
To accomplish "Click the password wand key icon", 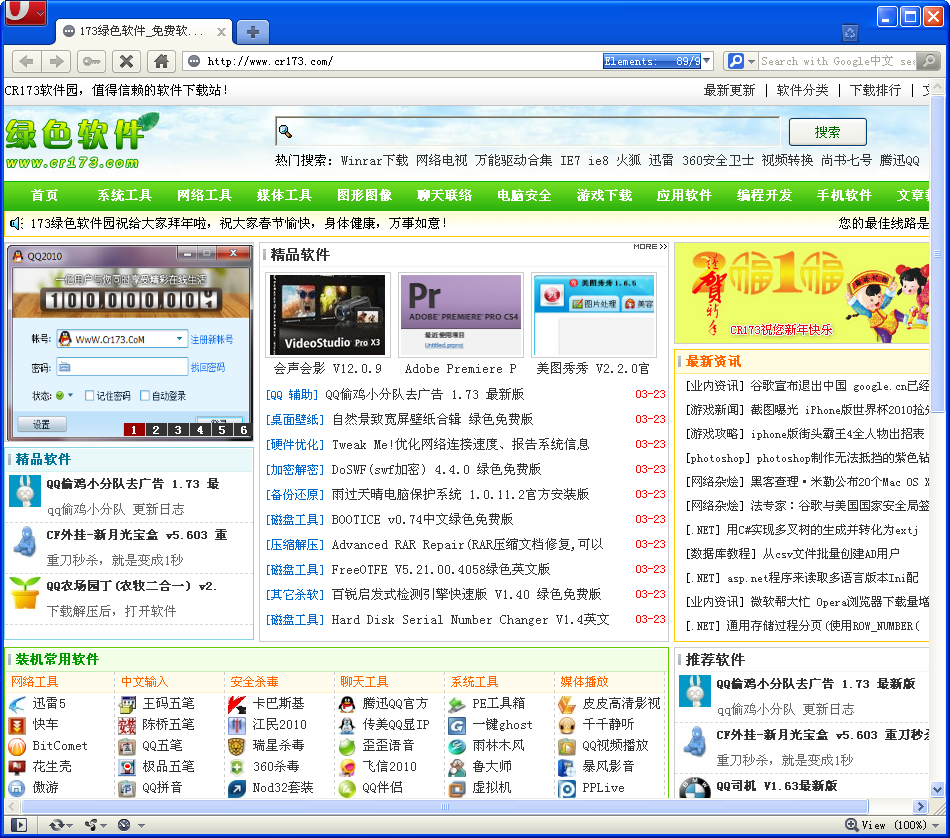I will point(91,61).
